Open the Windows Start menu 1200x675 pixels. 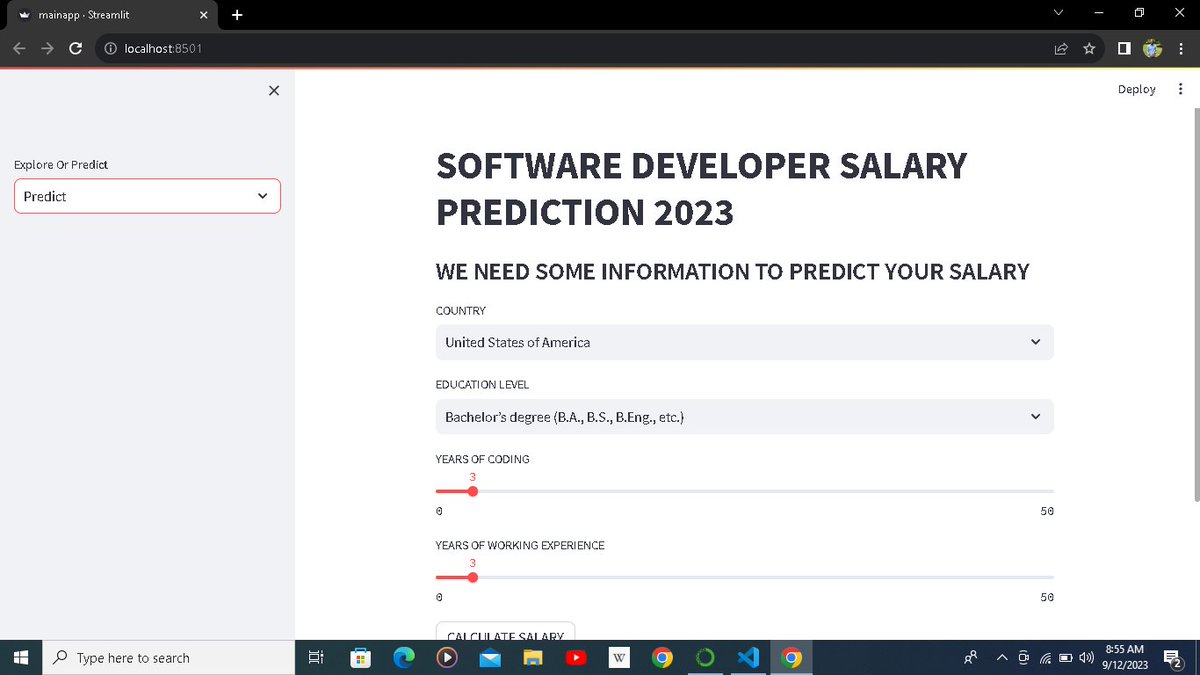pyautogui.click(x=20, y=657)
